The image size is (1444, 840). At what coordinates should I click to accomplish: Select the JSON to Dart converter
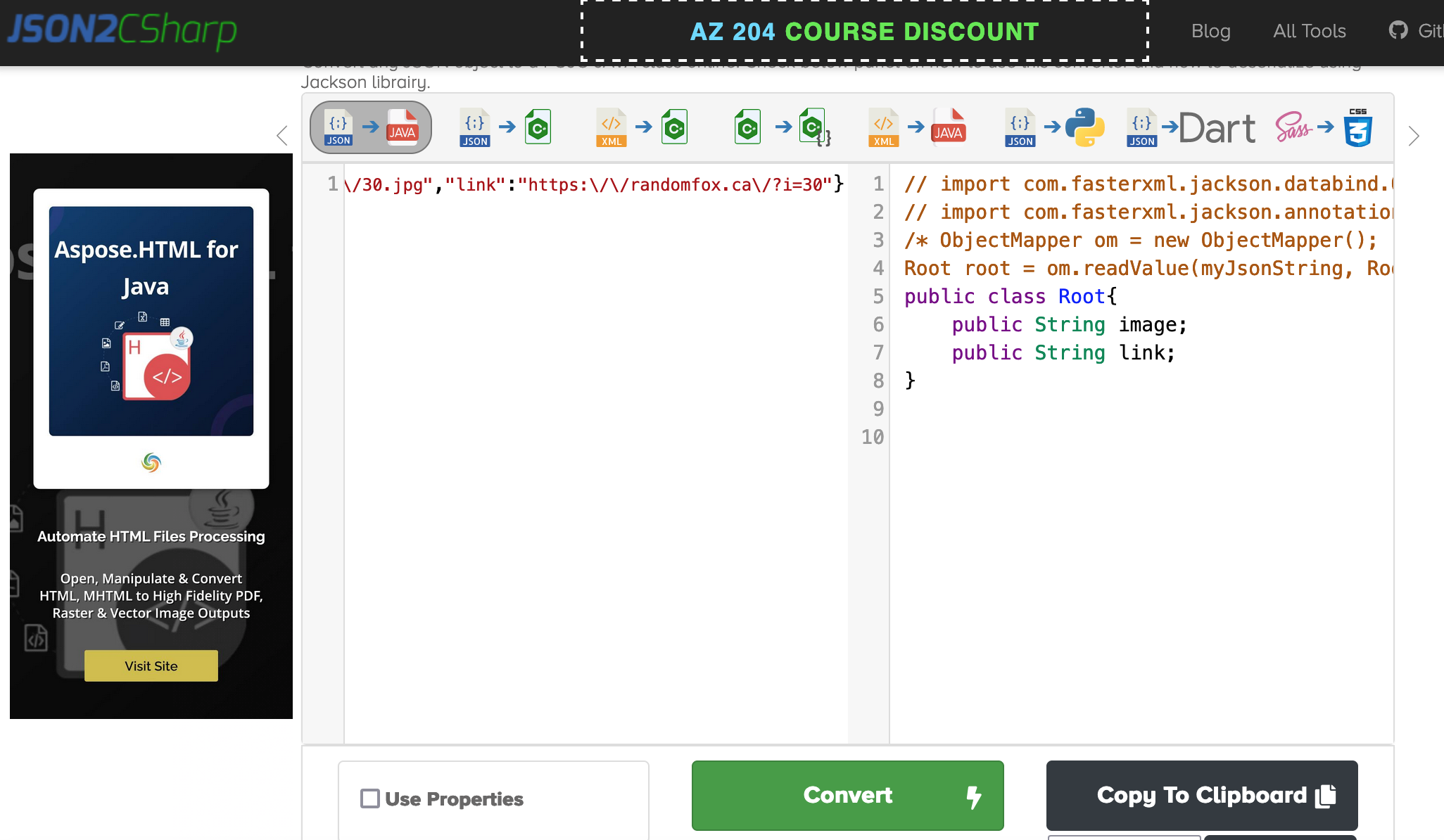pyautogui.click(x=1191, y=127)
